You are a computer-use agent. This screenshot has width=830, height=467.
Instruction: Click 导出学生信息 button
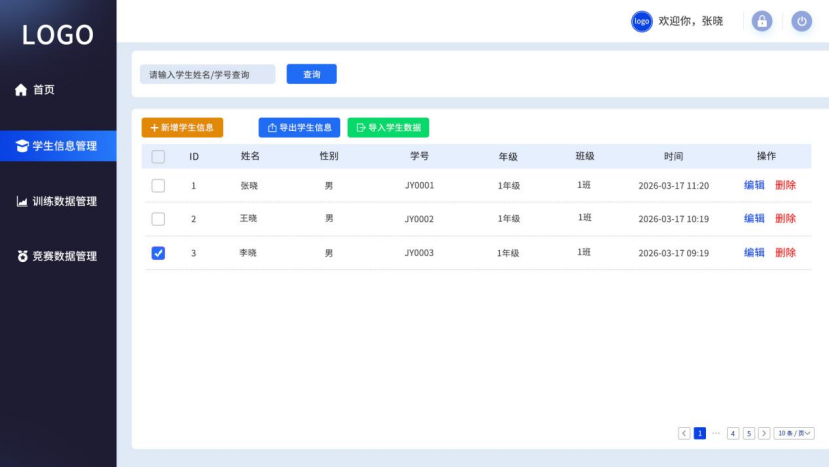(299, 128)
